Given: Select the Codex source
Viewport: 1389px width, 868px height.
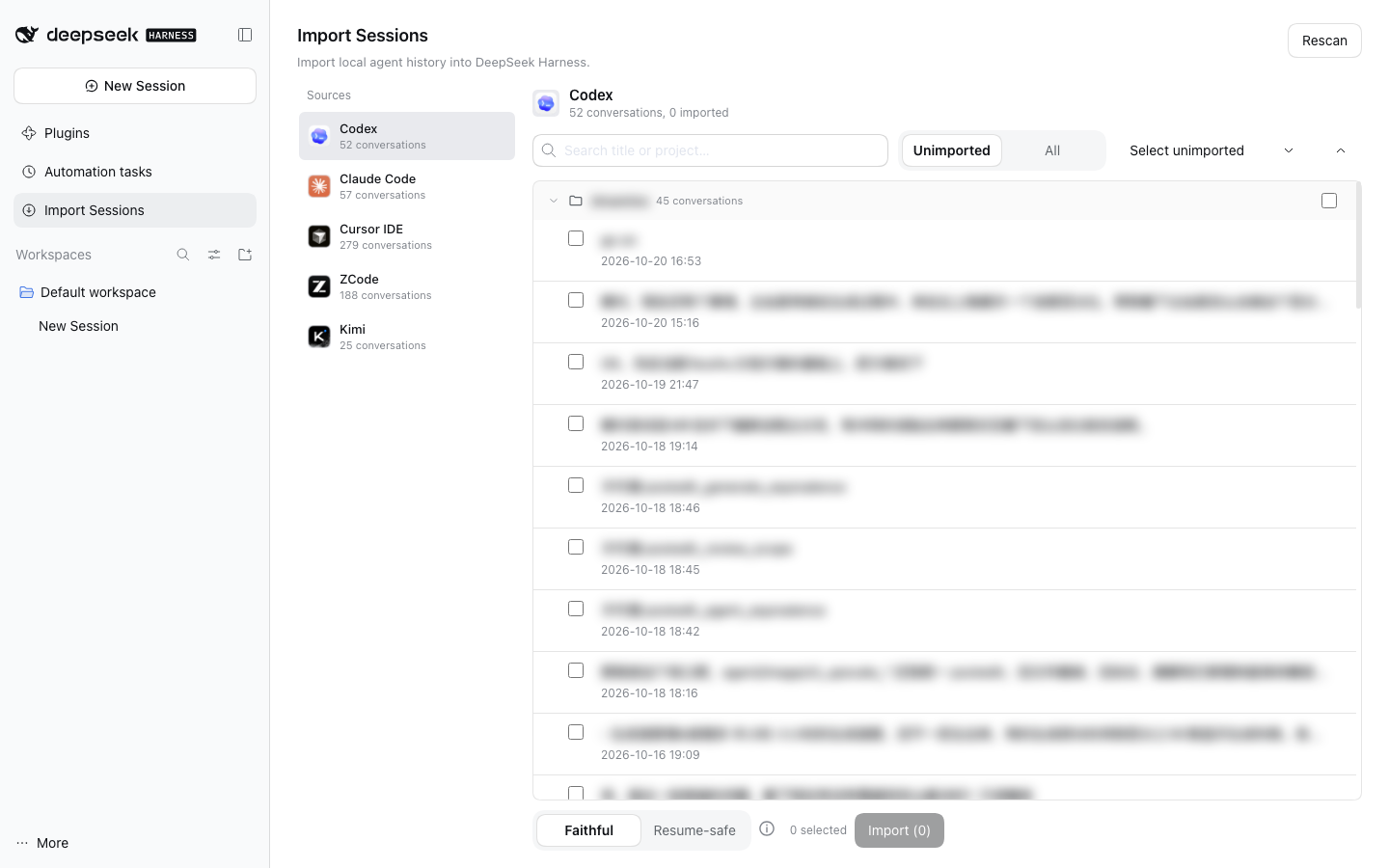Looking at the screenshot, I should point(407,136).
